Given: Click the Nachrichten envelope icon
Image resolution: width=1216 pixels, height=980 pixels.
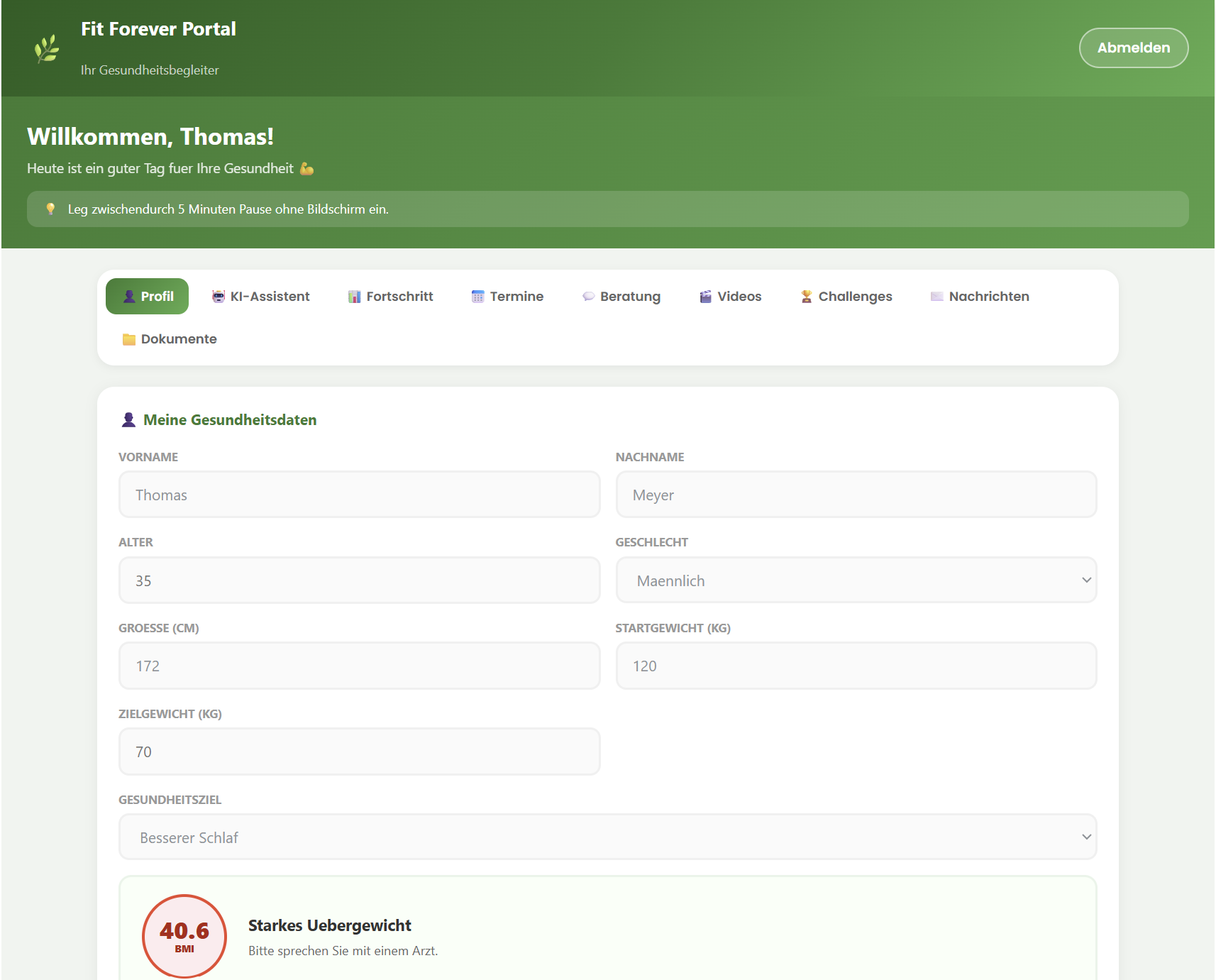Looking at the screenshot, I should [x=937, y=297].
